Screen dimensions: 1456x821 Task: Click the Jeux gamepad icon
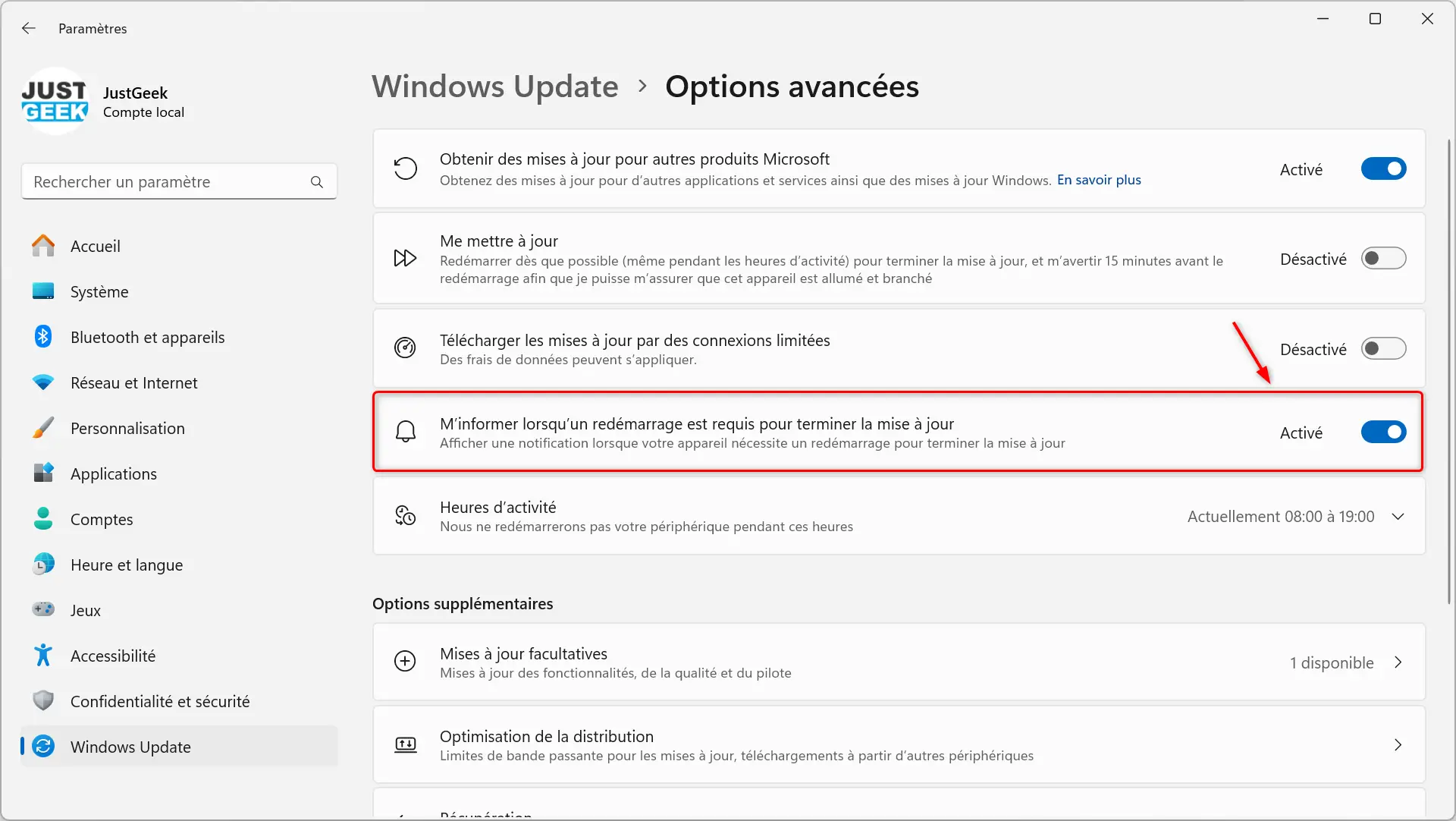43,609
